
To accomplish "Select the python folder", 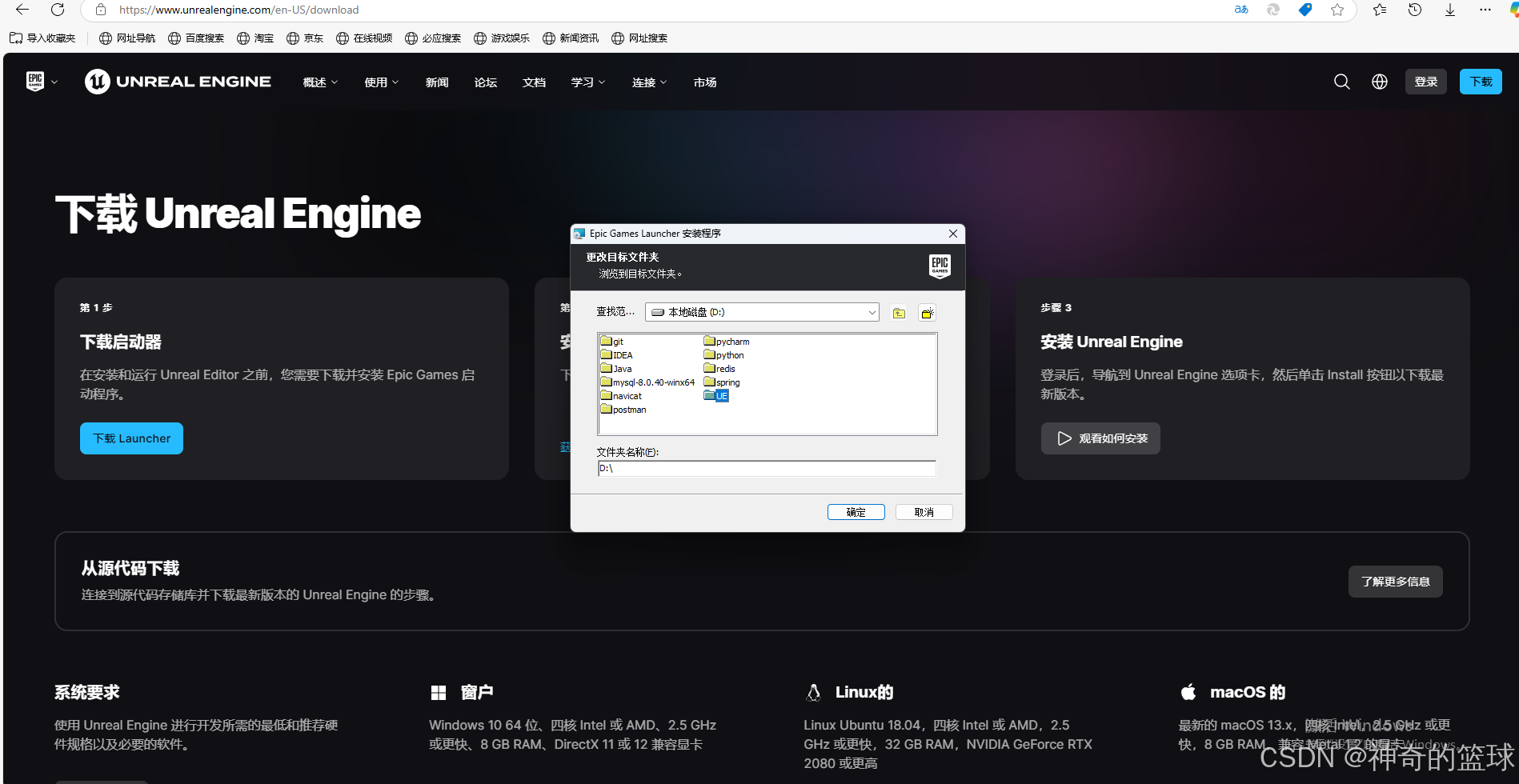I will click(x=724, y=355).
